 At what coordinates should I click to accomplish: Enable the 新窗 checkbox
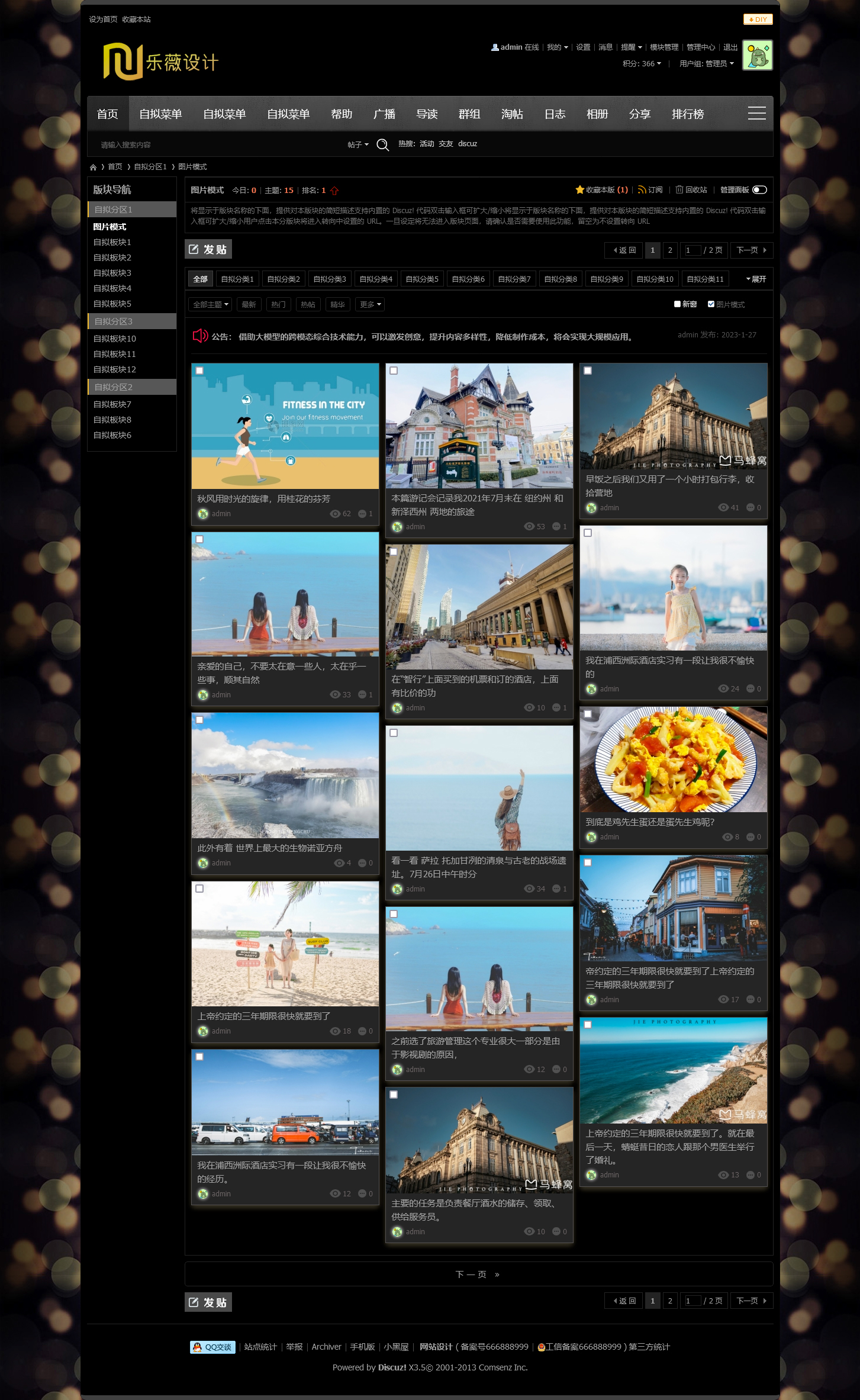677,304
